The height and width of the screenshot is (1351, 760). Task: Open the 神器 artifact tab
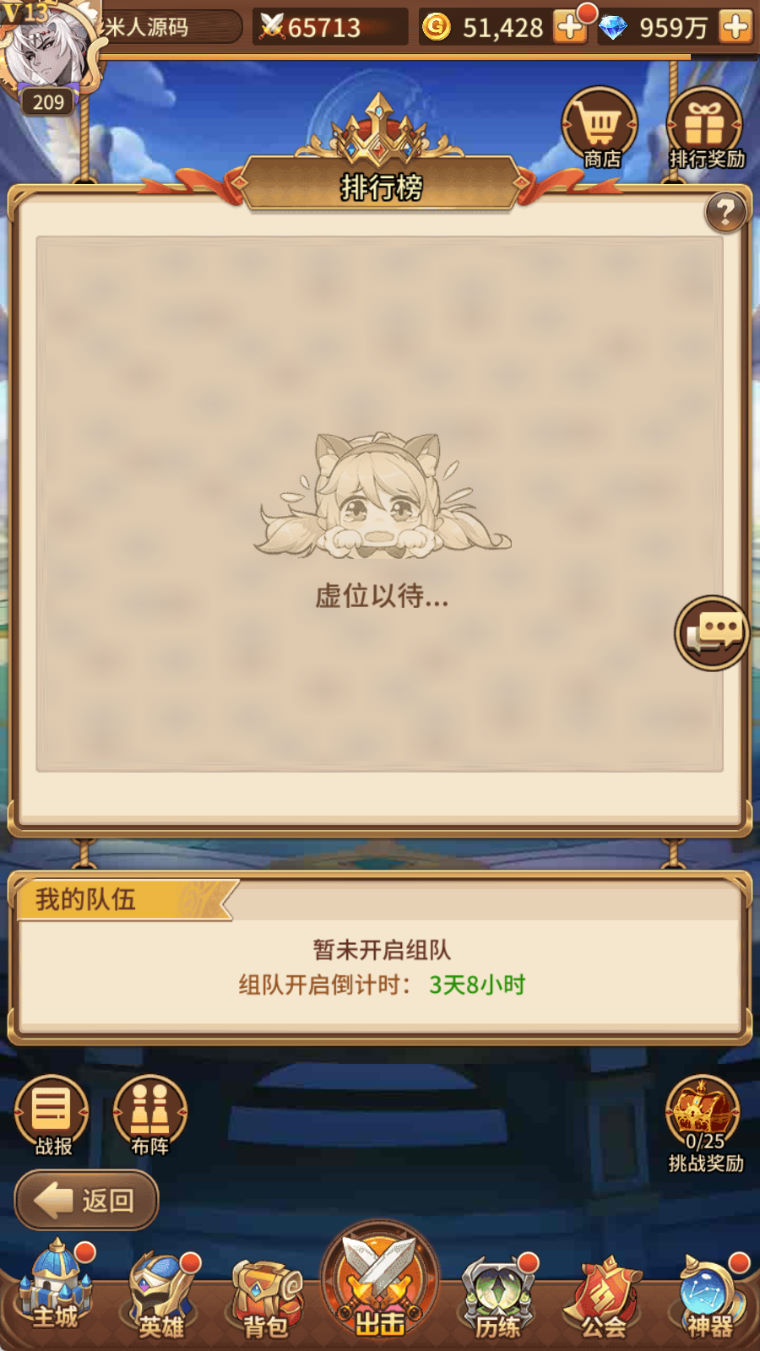[x=710, y=1297]
